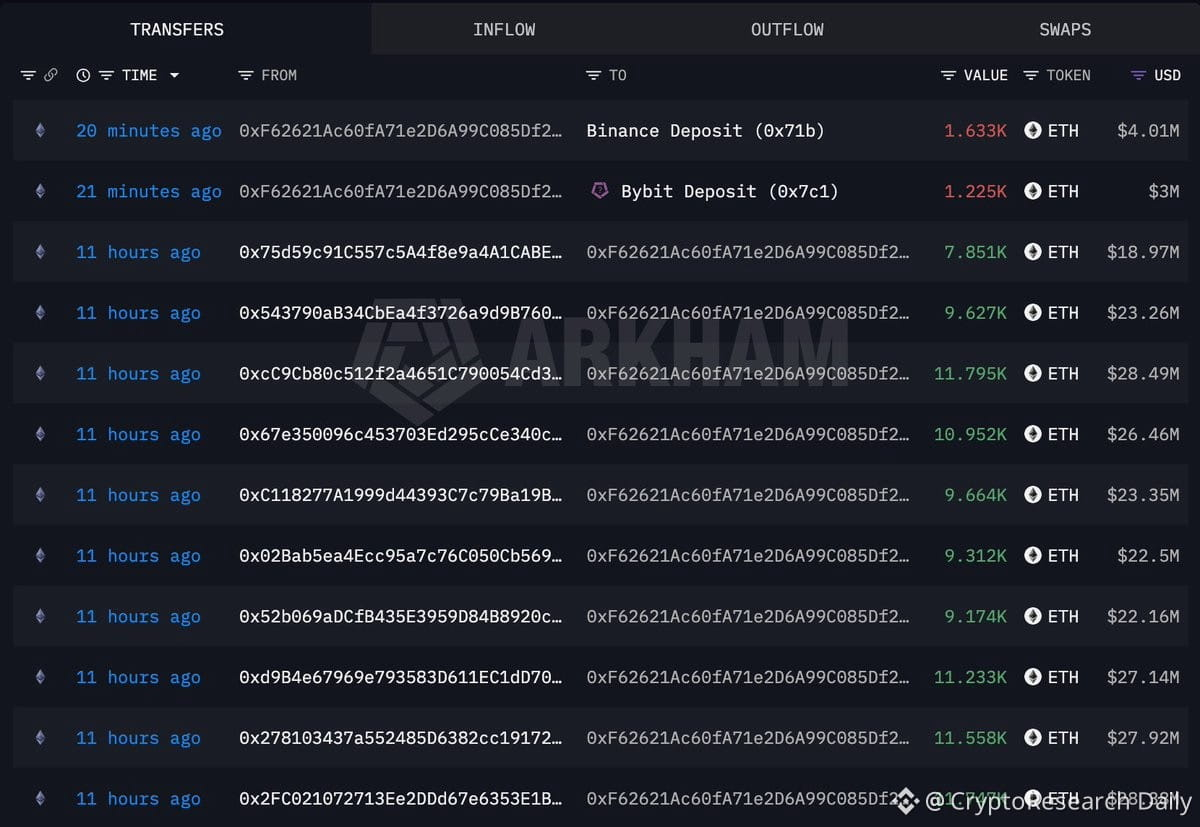The width and height of the screenshot is (1200, 827).
Task: Open sender address 0xC118277A1999d44393C7c79Ba19B
Action: pos(400,495)
